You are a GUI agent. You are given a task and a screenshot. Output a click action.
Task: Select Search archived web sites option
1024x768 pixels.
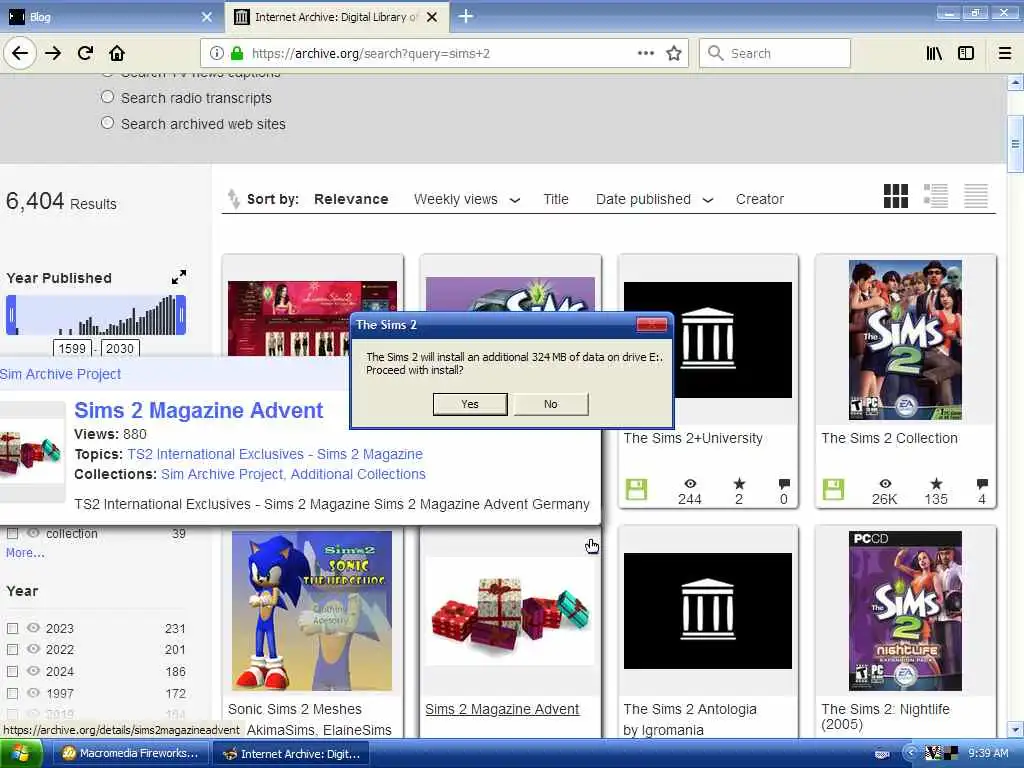[x=108, y=123]
